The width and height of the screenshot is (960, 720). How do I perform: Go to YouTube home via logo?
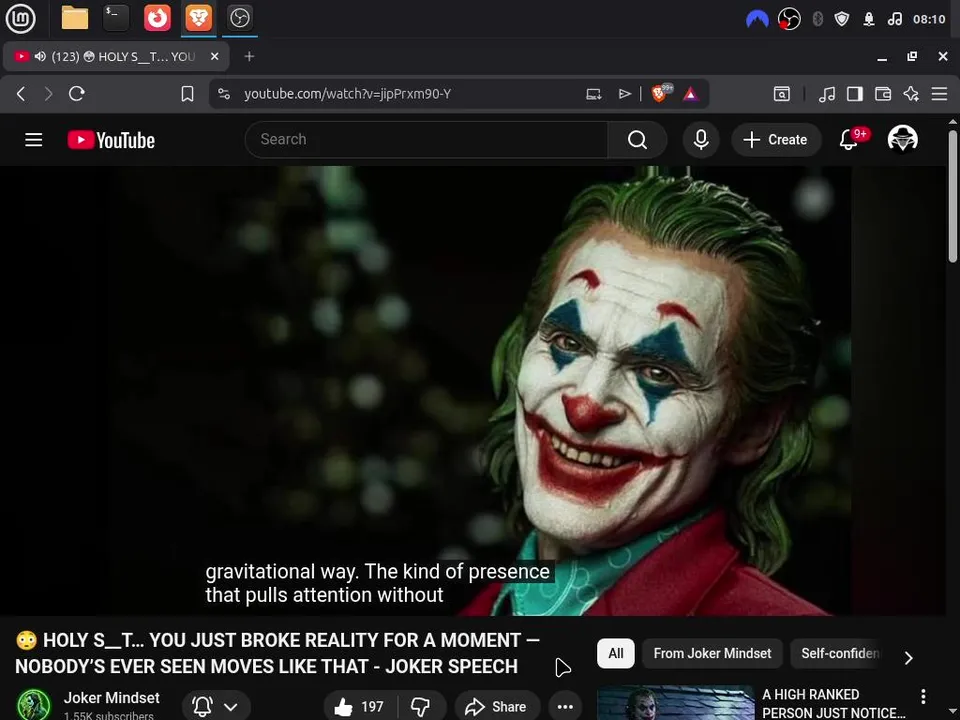(111, 140)
